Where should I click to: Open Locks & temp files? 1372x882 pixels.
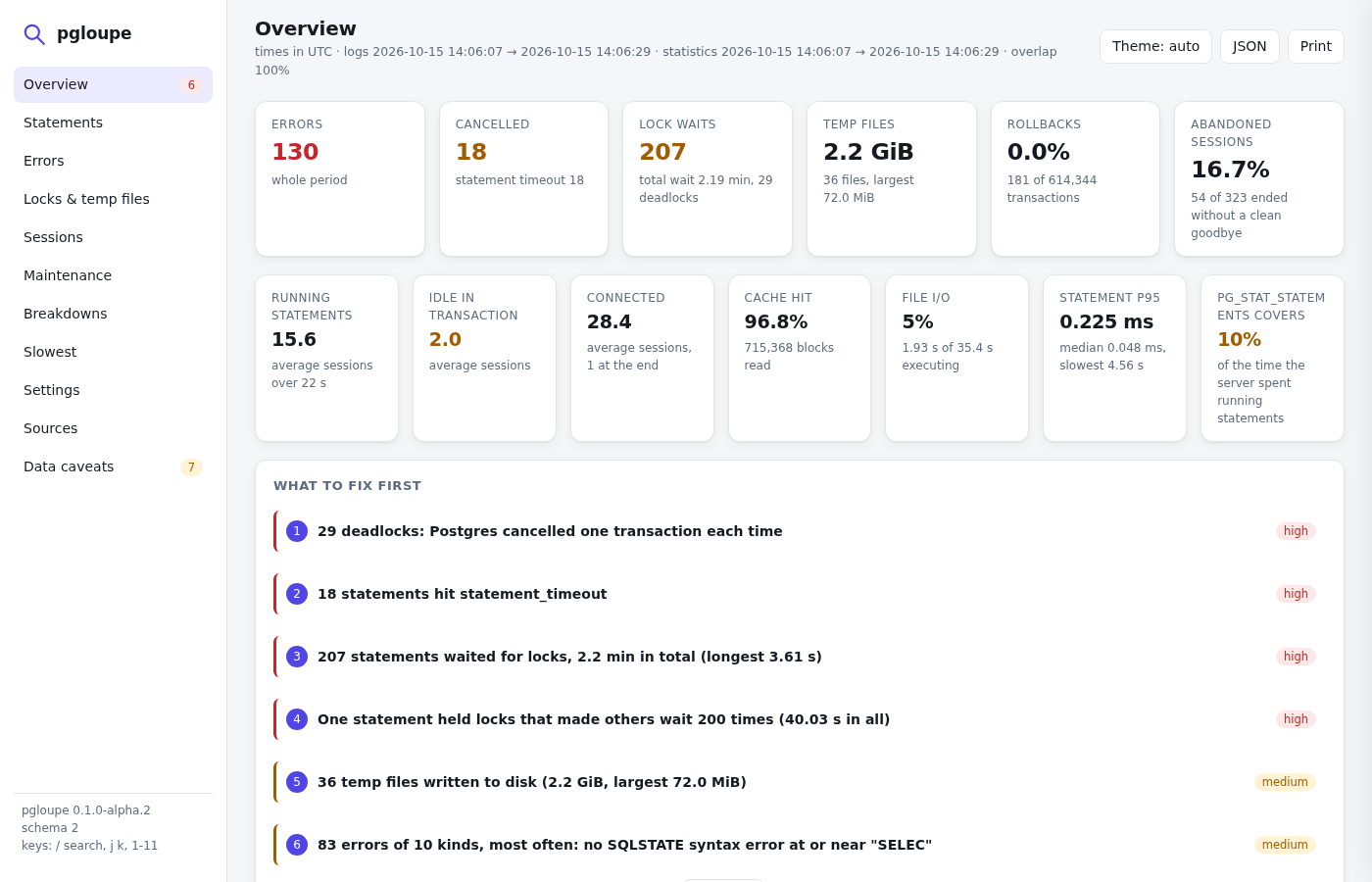click(113, 199)
